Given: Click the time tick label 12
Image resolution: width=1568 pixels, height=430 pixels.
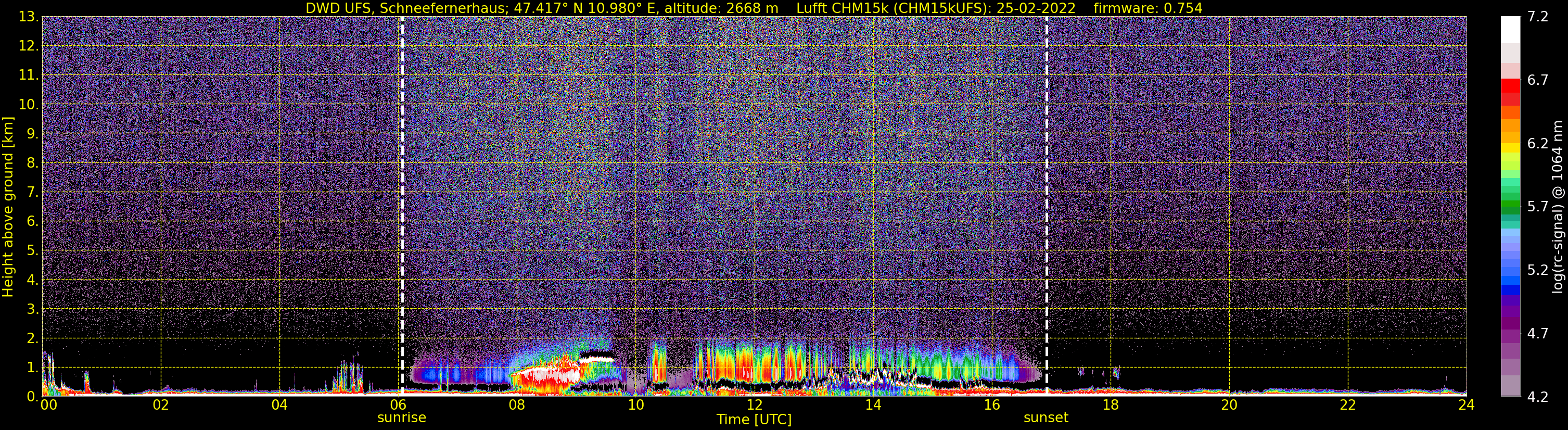Looking at the screenshot, I should click(754, 405).
